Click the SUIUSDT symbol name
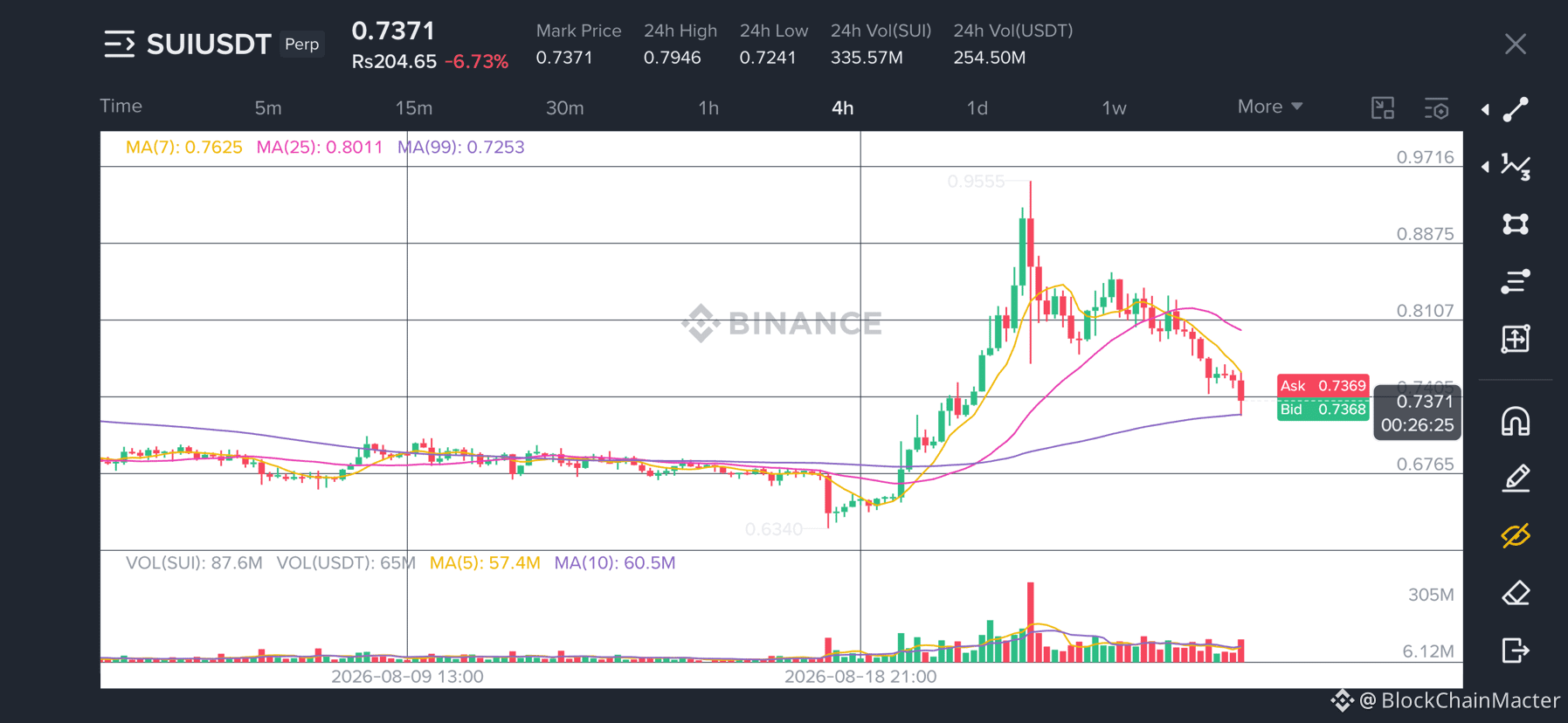The width and height of the screenshot is (1568, 723). tap(209, 44)
